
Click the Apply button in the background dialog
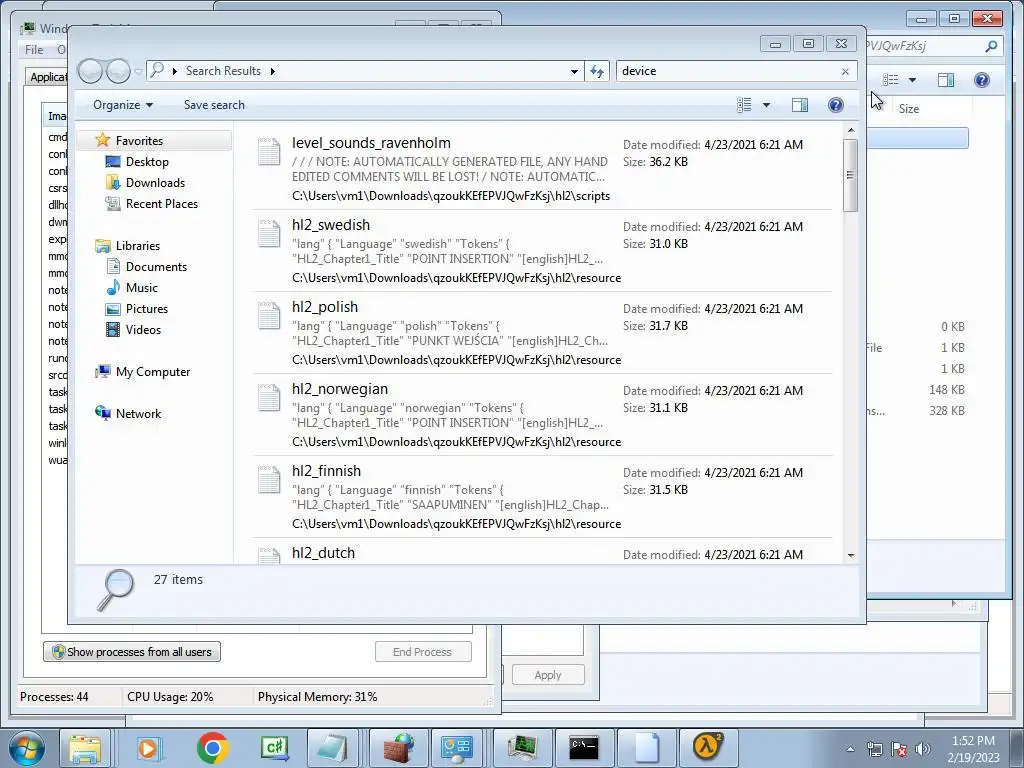pyautogui.click(x=548, y=675)
